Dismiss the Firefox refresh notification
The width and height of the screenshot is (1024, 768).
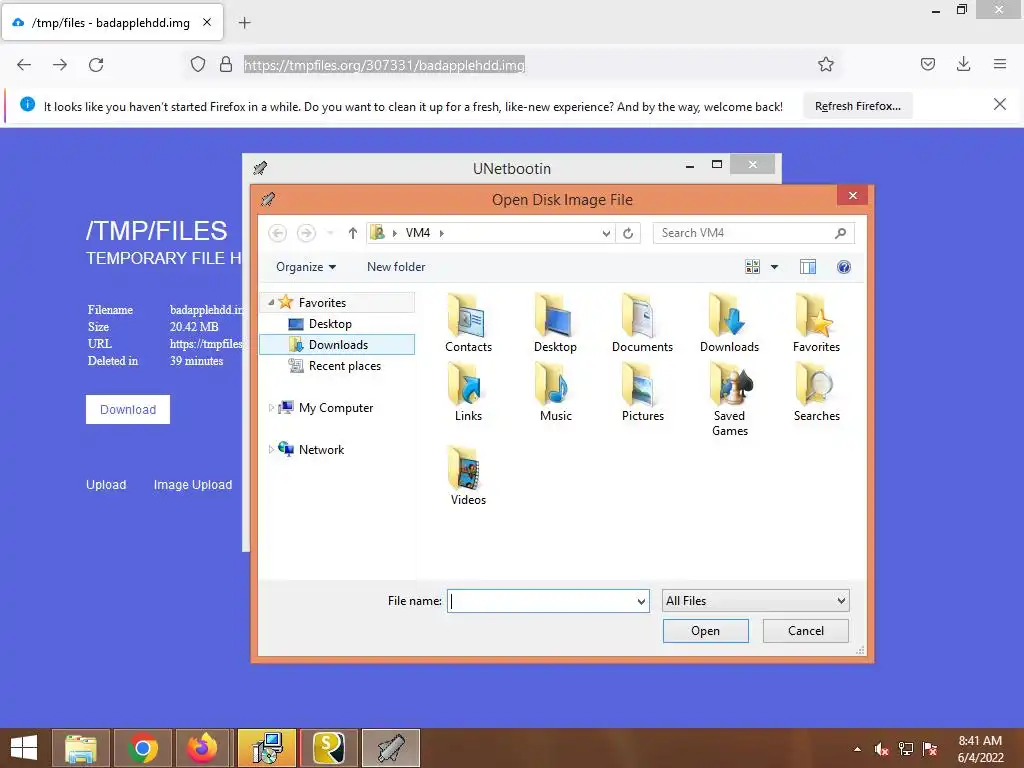(999, 104)
